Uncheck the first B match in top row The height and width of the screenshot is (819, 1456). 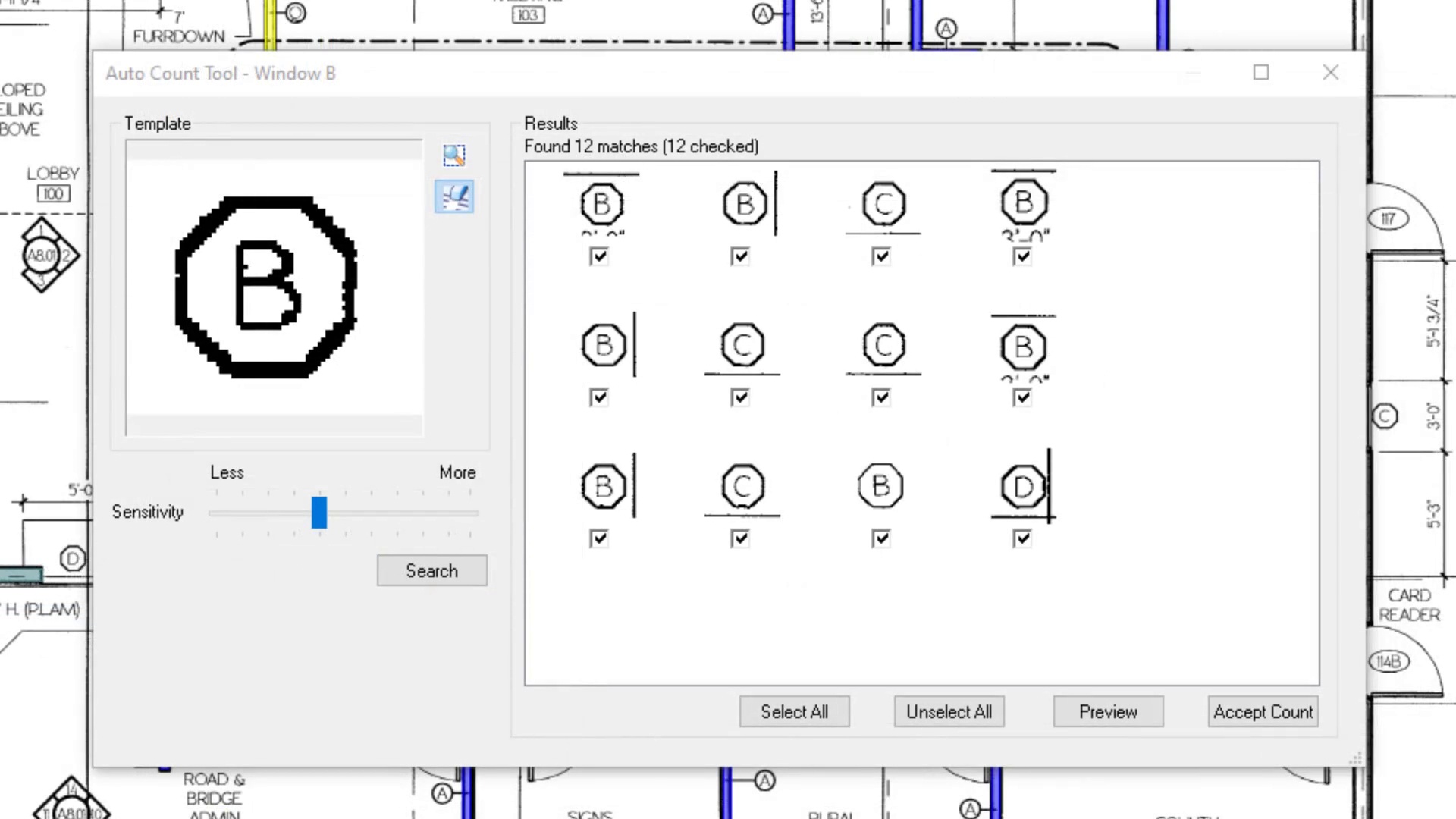pos(599,256)
